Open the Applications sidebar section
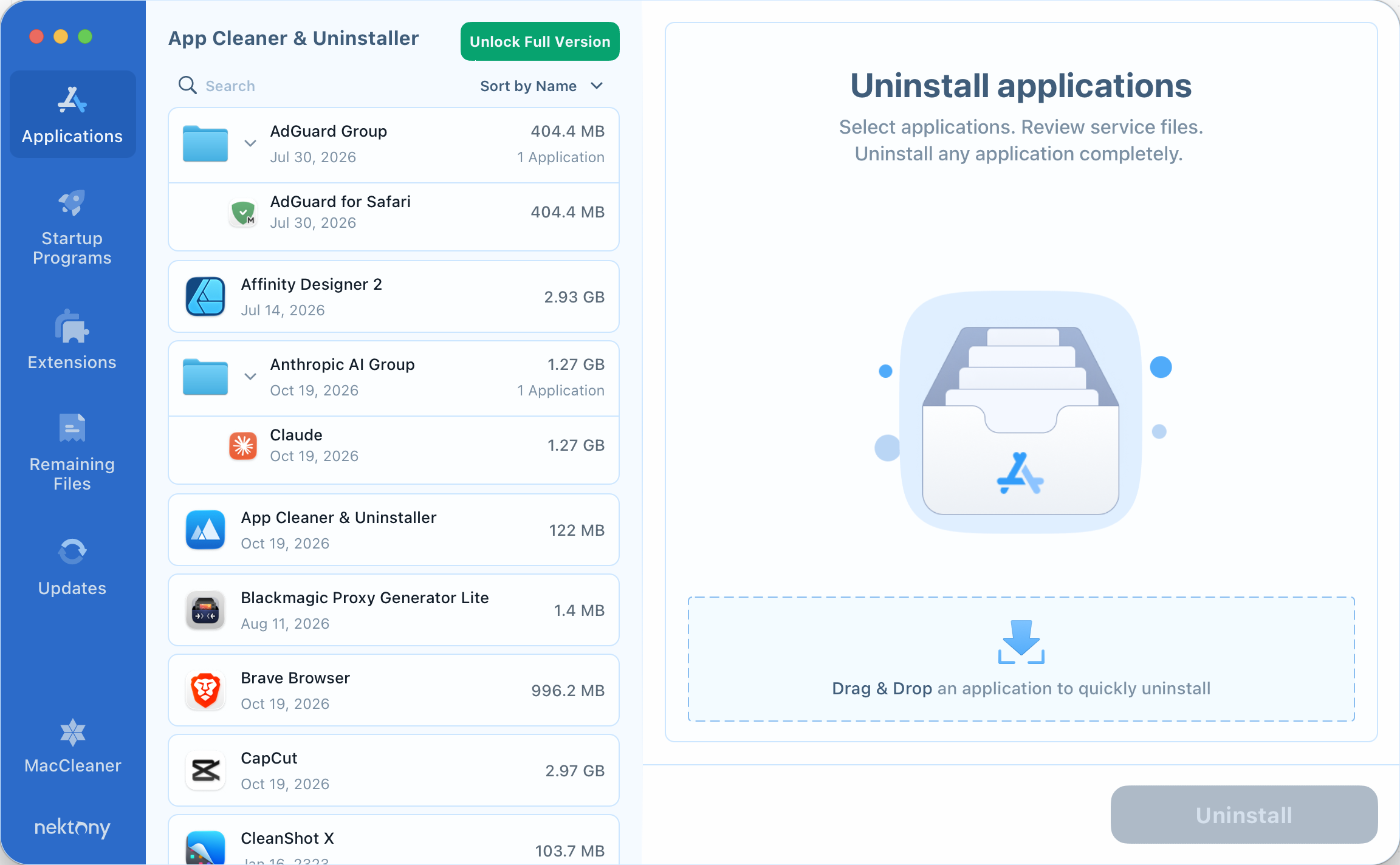The width and height of the screenshot is (1400, 865). click(72, 114)
